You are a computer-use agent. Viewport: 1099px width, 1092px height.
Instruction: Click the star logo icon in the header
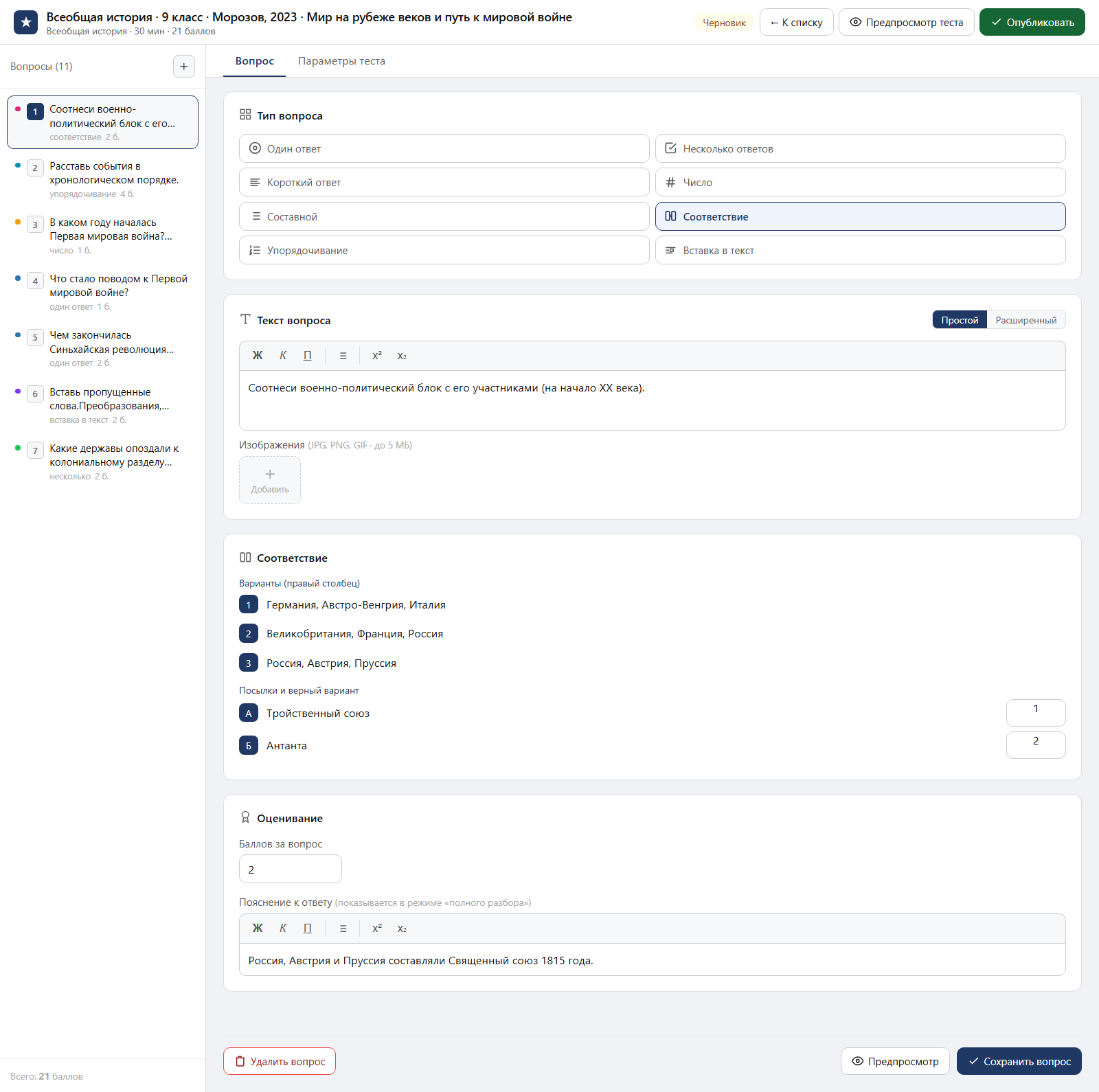pyautogui.click(x=26, y=22)
